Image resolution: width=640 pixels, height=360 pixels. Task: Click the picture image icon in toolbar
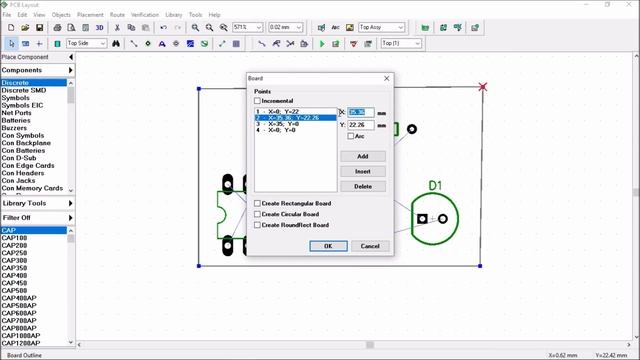point(350,28)
